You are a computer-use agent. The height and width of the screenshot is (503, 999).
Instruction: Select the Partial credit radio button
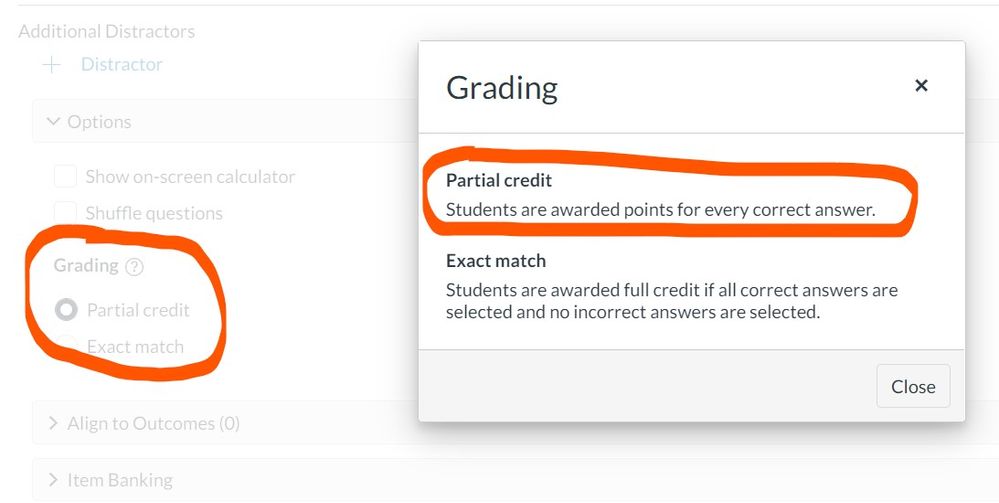coord(66,310)
